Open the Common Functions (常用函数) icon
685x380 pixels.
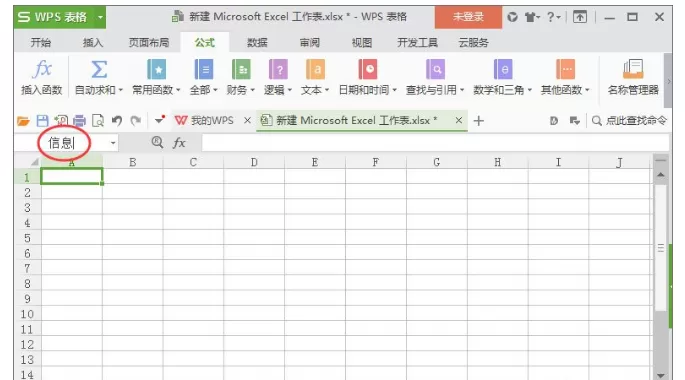pyautogui.click(x=156, y=69)
